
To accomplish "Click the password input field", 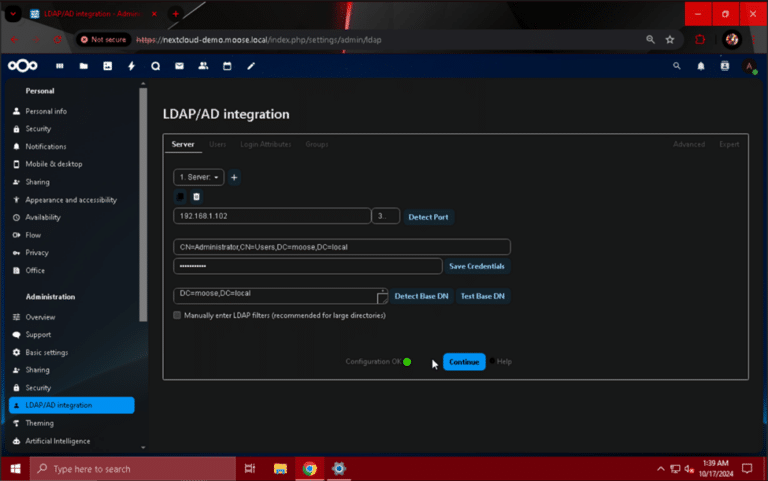I will click(308, 266).
